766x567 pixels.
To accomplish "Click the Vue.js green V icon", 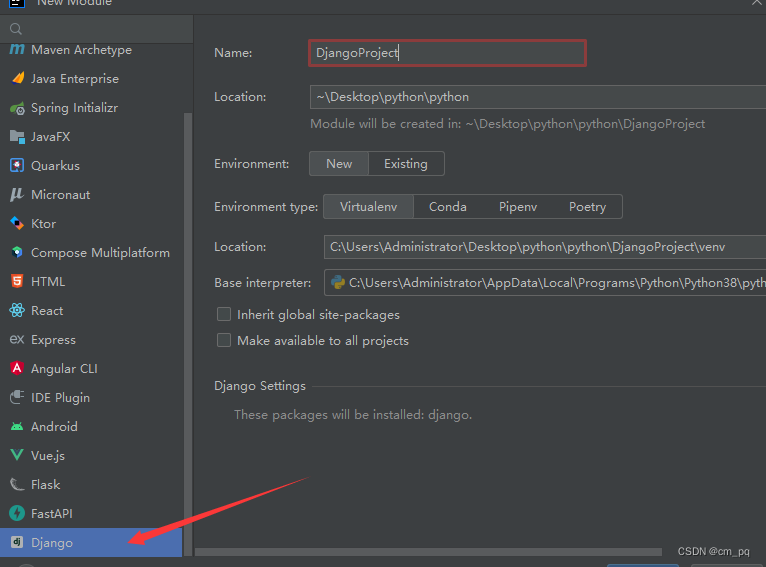I will (17, 455).
